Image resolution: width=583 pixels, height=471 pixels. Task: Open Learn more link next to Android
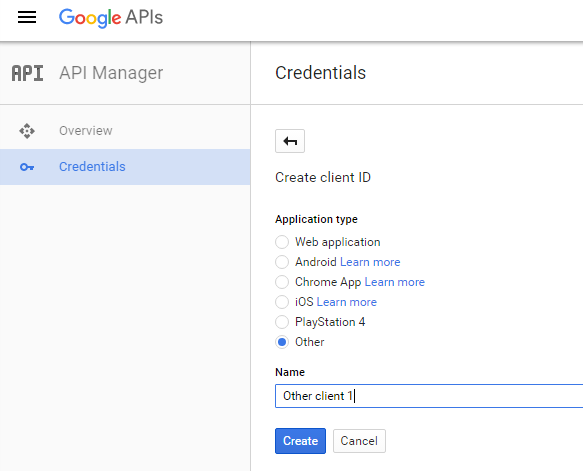point(370,262)
